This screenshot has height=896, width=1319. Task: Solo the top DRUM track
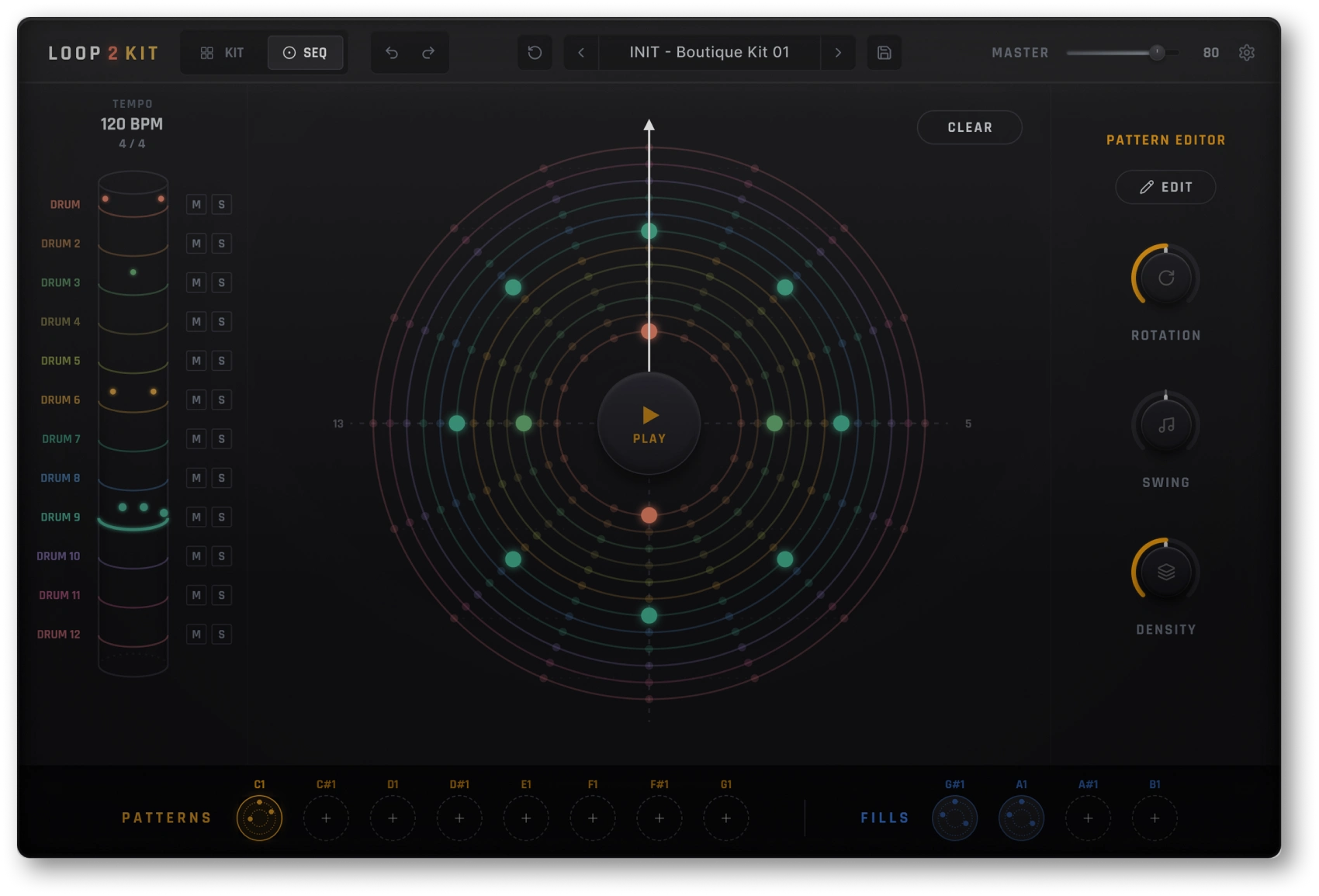pos(222,205)
